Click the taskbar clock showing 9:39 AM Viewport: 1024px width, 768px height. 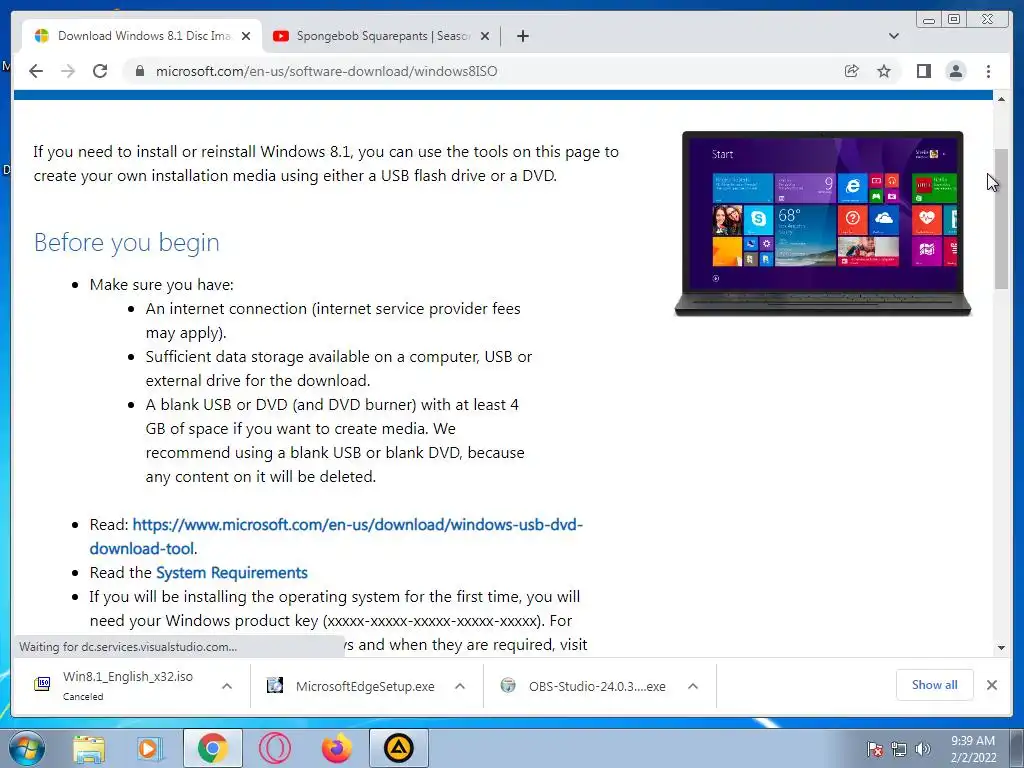tap(973, 749)
